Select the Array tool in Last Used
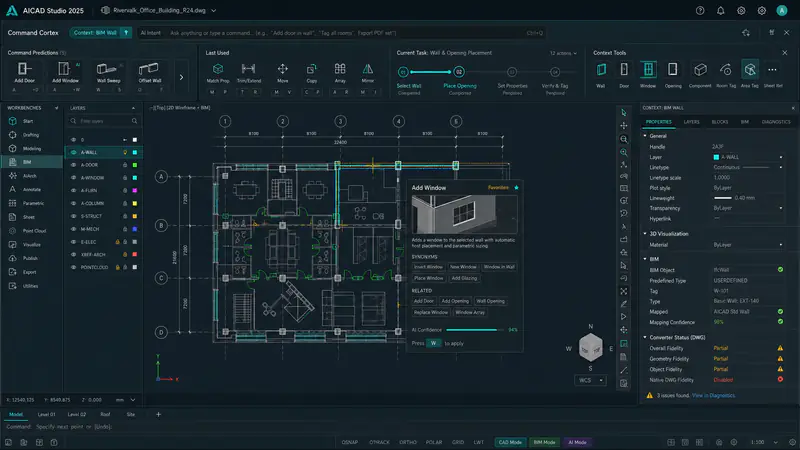800x450 pixels. (x=340, y=72)
